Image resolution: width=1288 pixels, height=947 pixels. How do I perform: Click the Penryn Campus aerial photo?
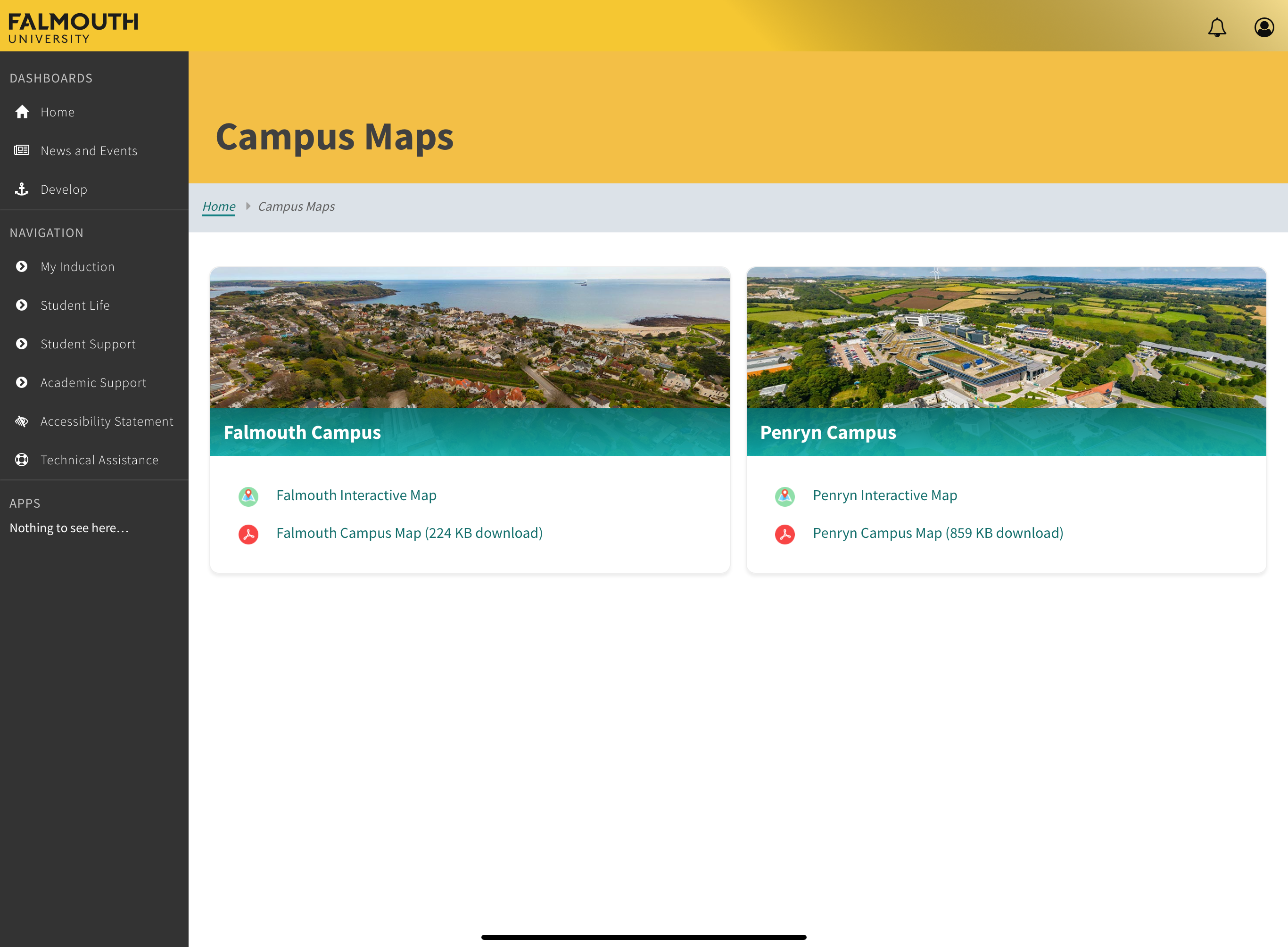coord(1006,338)
